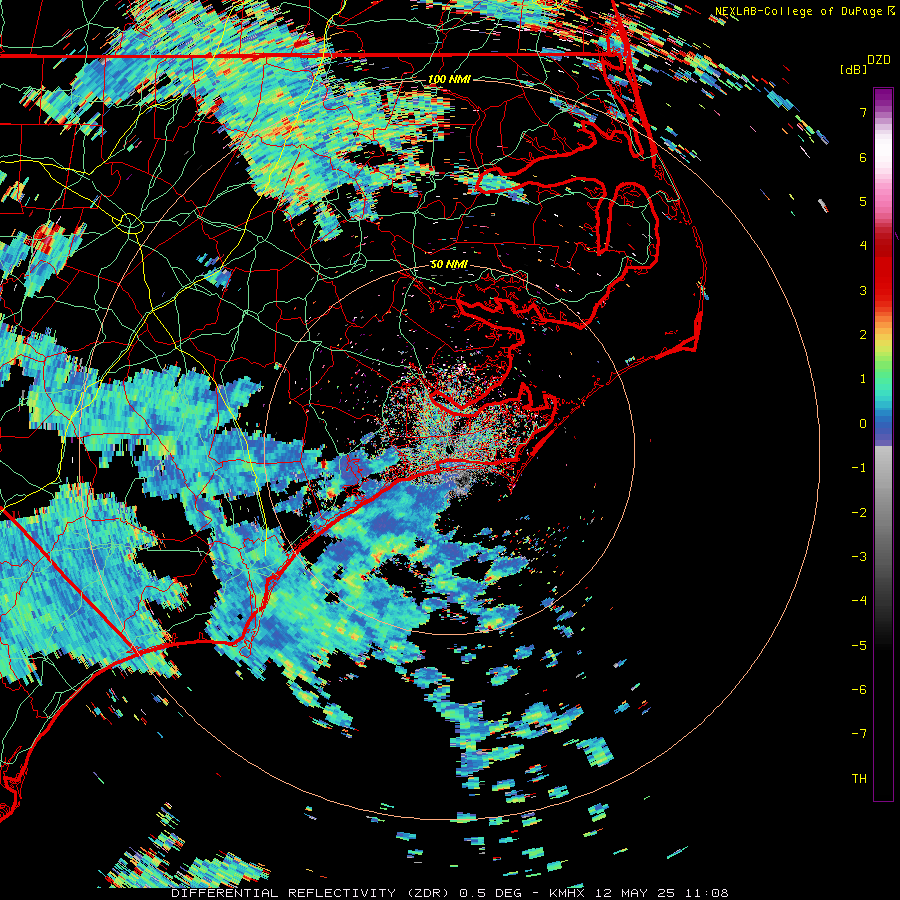Click the -1 value on the dB scale
Viewport: 900px width, 900px height.
[859, 468]
